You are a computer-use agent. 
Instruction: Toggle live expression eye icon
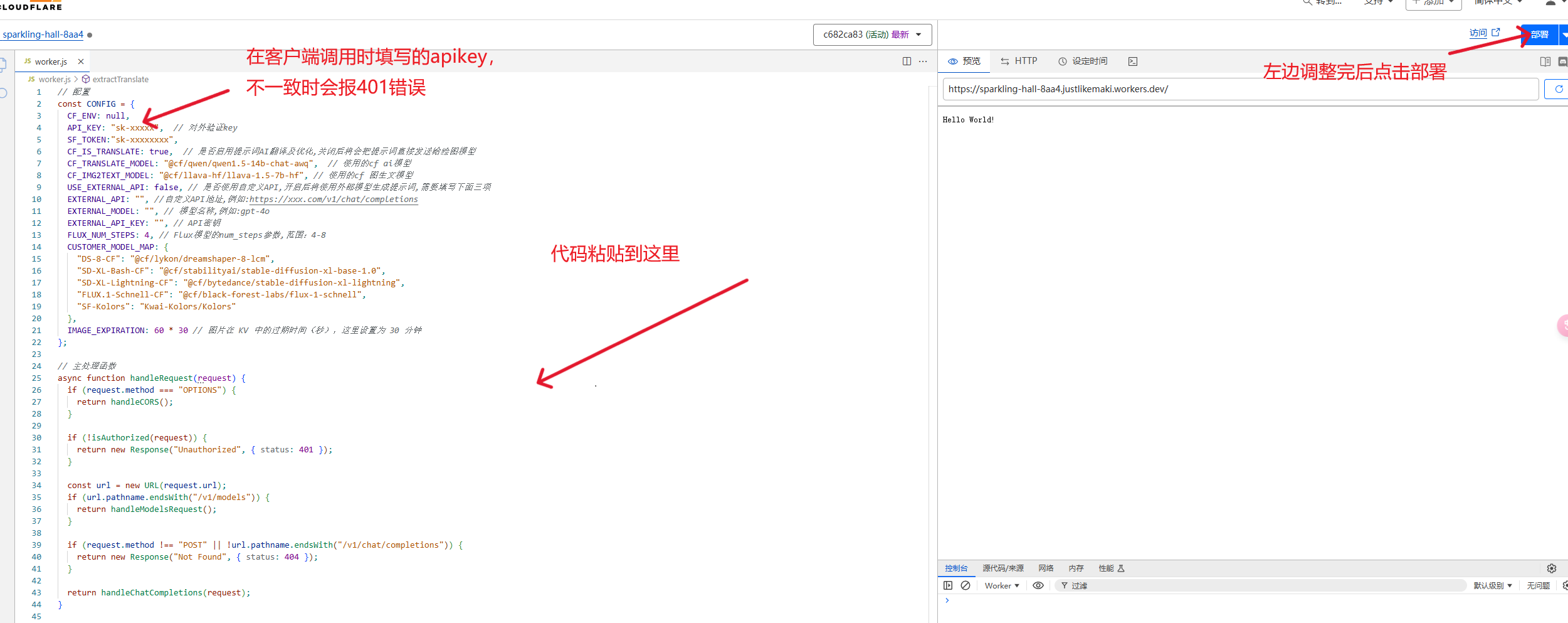pyautogui.click(x=1038, y=585)
